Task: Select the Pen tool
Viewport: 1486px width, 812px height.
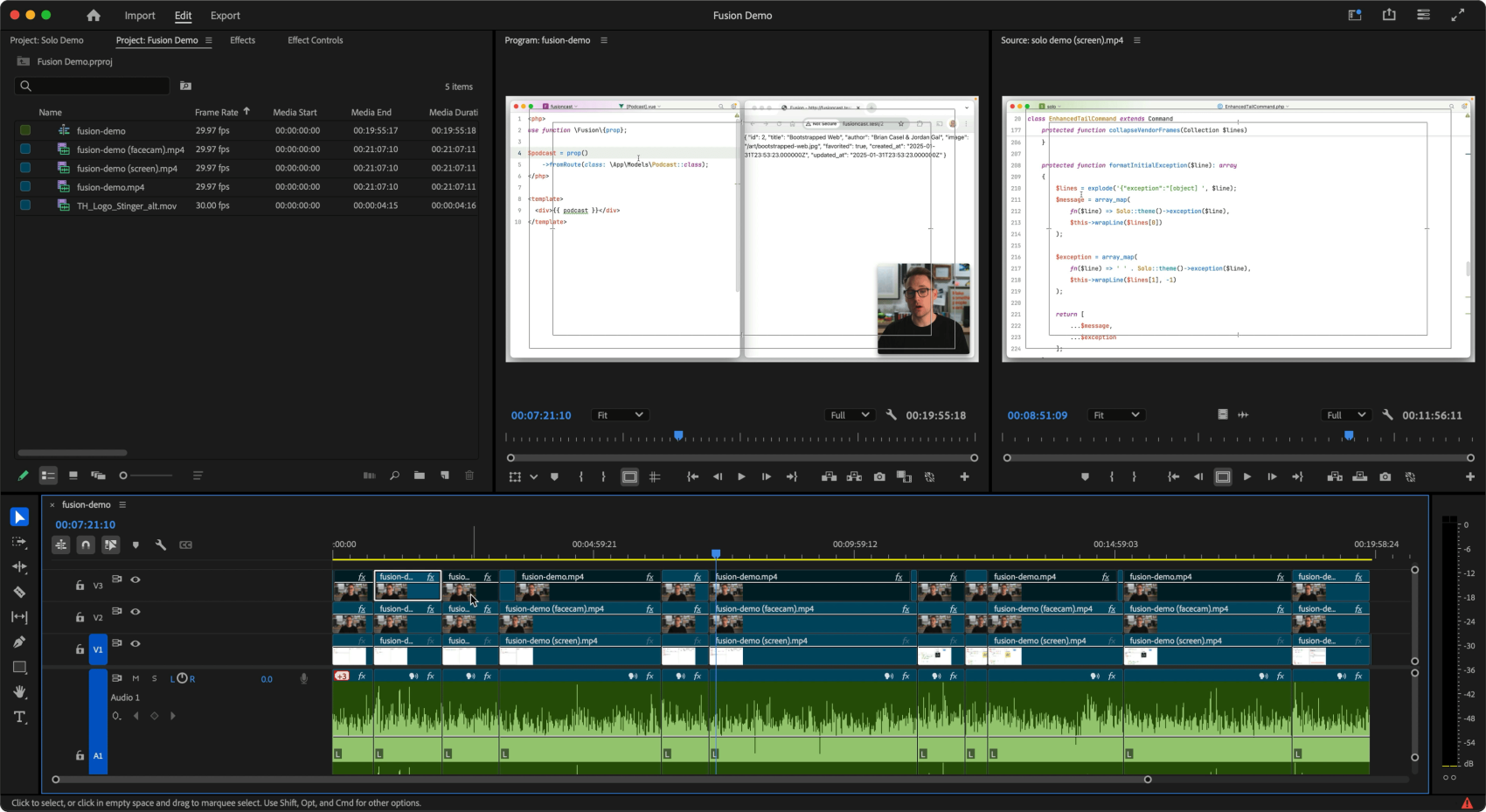Action: tap(19, 642)
